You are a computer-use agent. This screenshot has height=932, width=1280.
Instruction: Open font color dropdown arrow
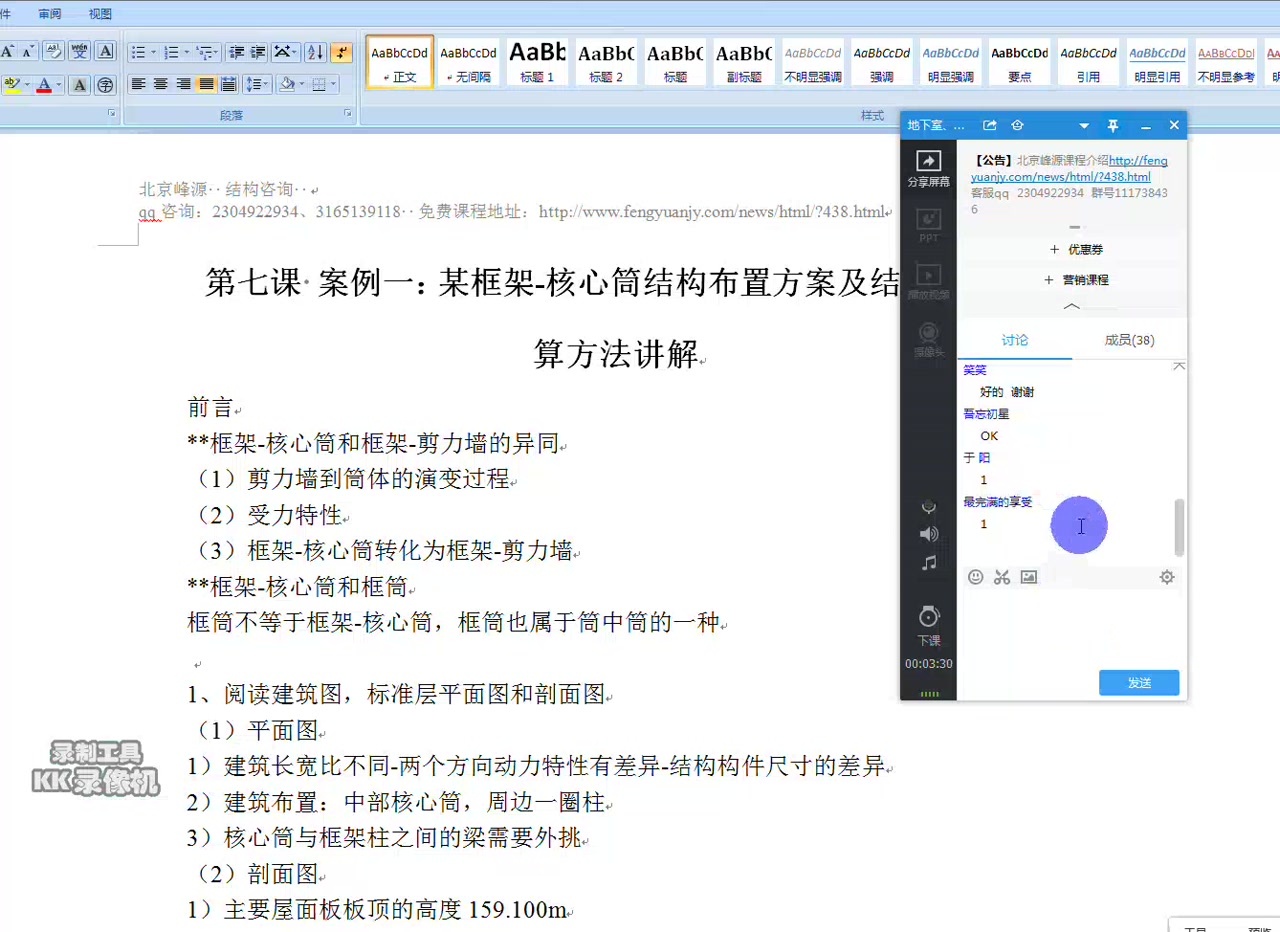point(58,85)
